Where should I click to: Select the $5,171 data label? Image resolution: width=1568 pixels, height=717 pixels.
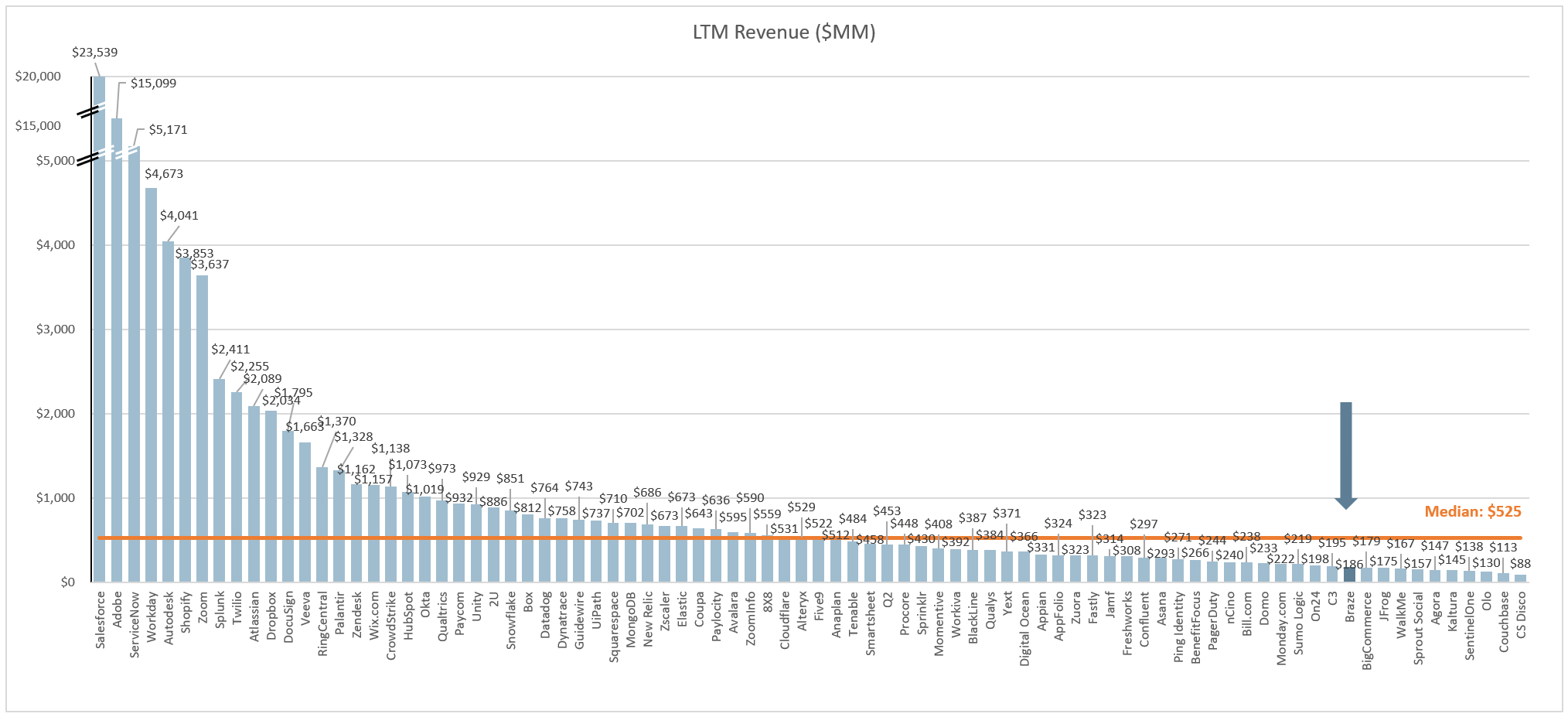point(168,130)
